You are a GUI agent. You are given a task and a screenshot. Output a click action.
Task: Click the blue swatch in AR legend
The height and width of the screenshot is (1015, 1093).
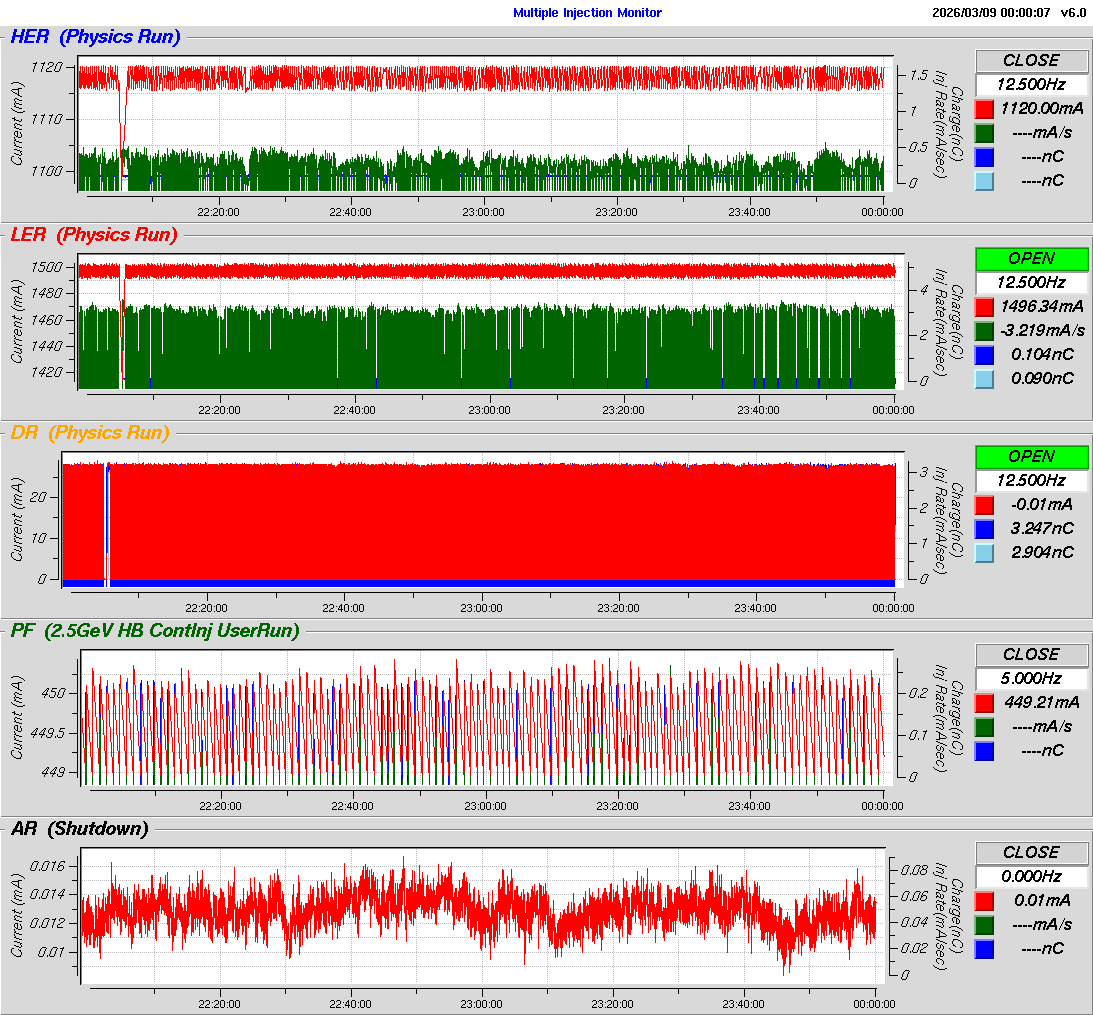pos(985,949)
